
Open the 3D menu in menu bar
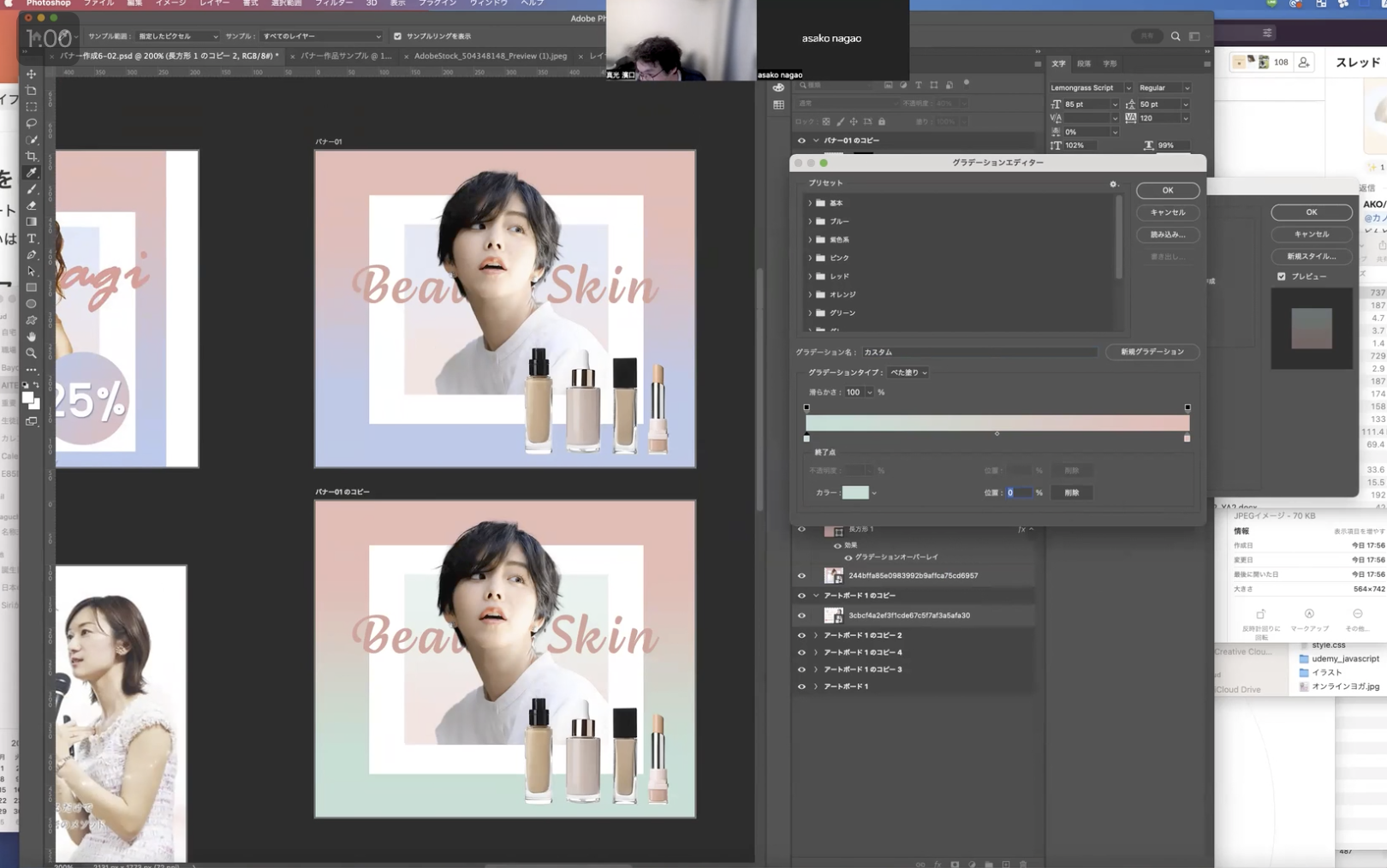pyautogui.click(x=372, y=3)
